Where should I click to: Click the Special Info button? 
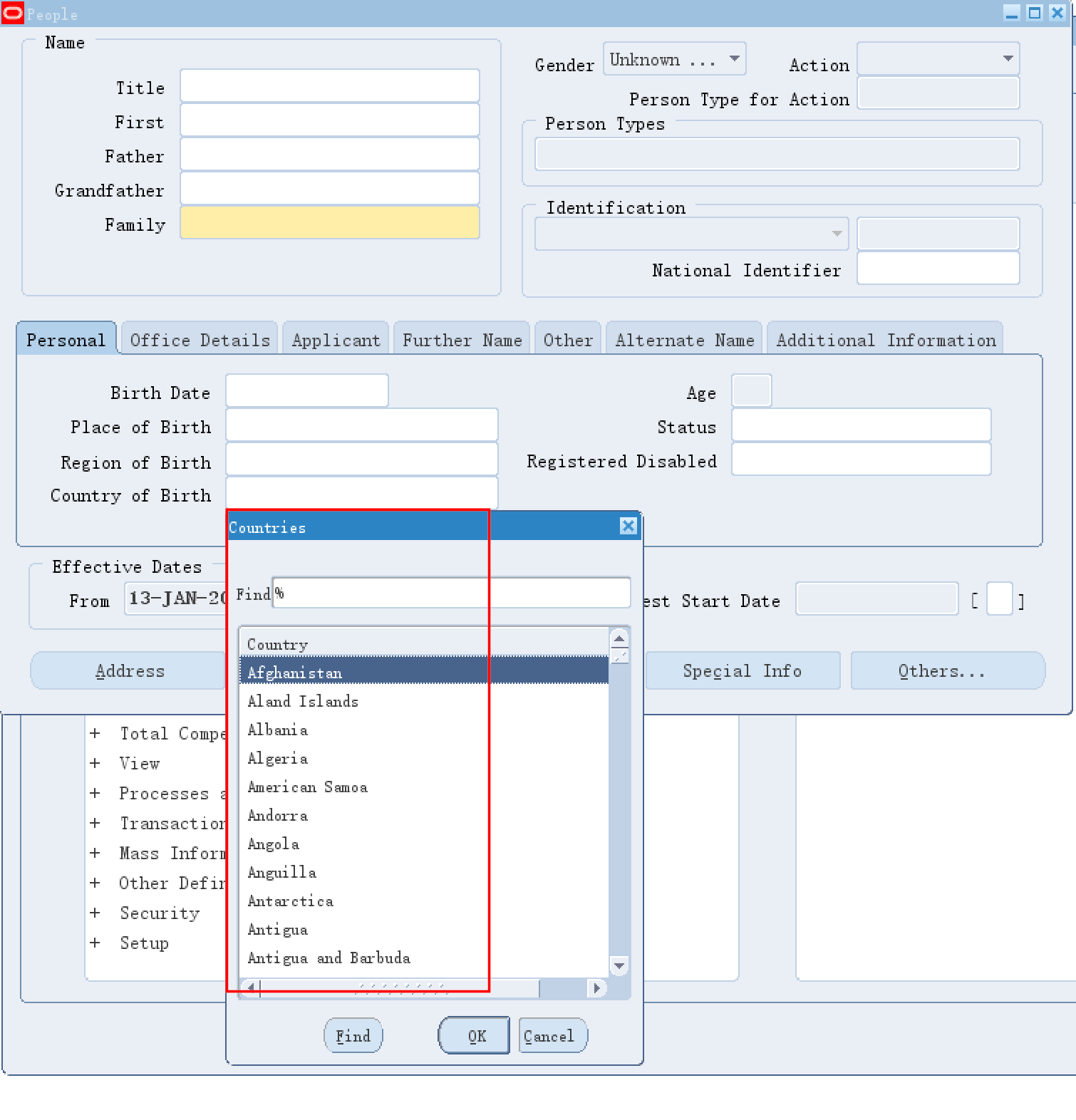[742, 670]
